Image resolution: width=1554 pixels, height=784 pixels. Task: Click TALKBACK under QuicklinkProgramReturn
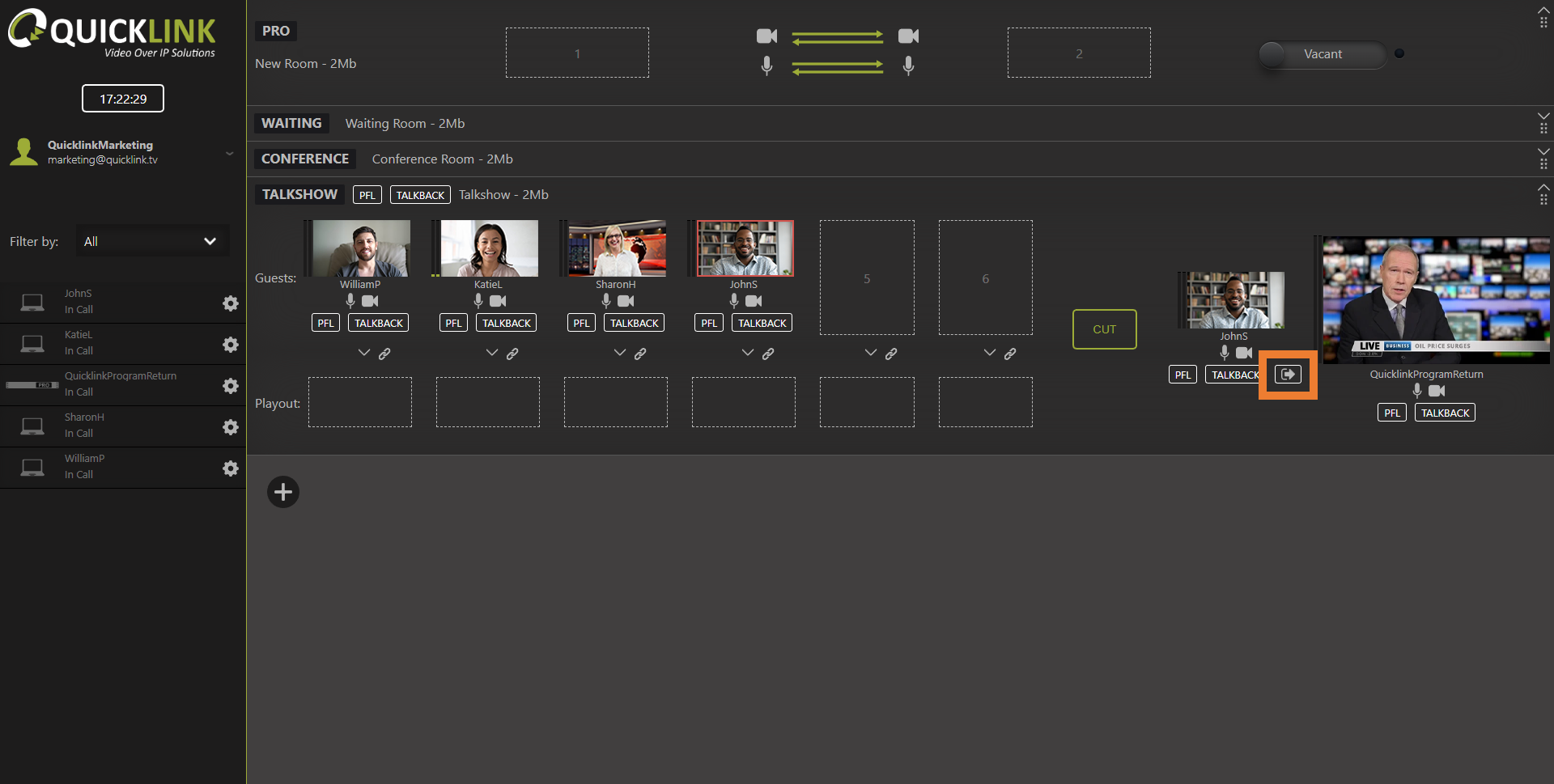(x=1445, y=413)
